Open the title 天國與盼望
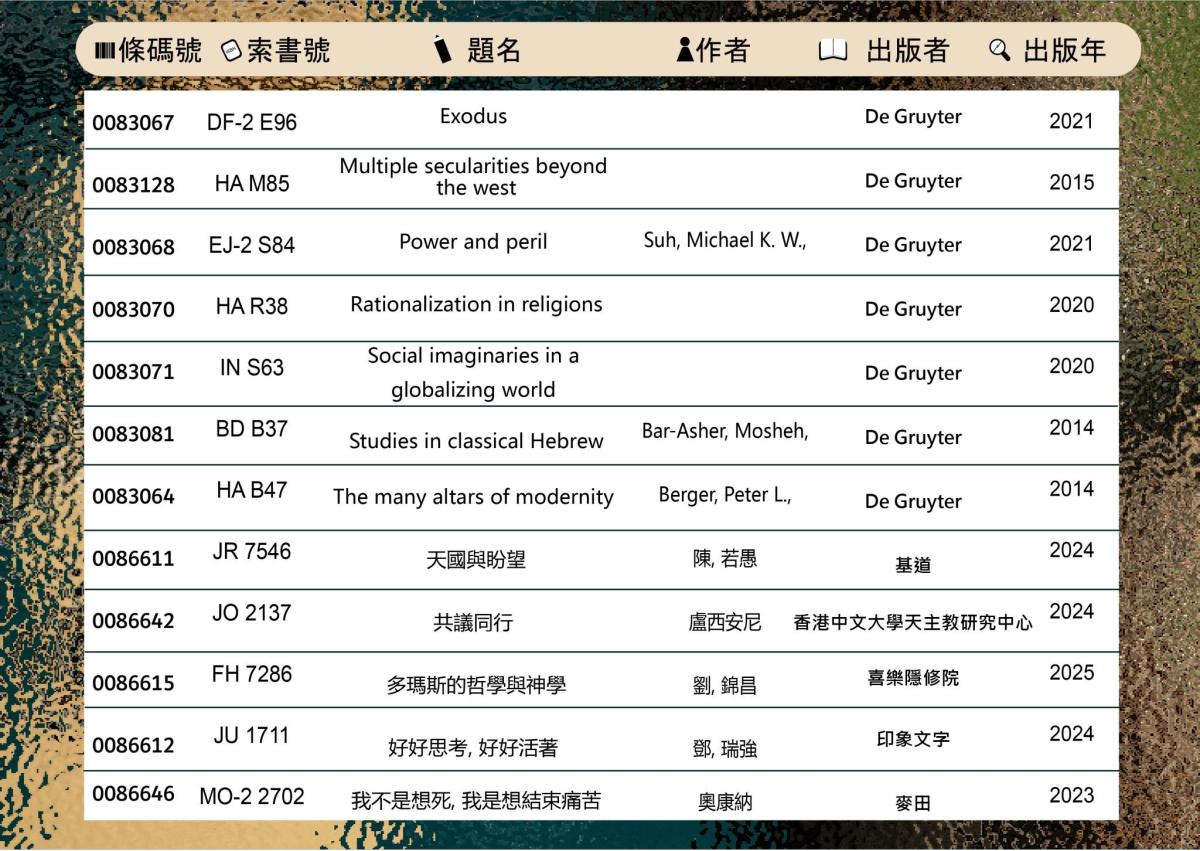Image resolution: width=1200 pixels, height=851 pixels. [475, 561]
